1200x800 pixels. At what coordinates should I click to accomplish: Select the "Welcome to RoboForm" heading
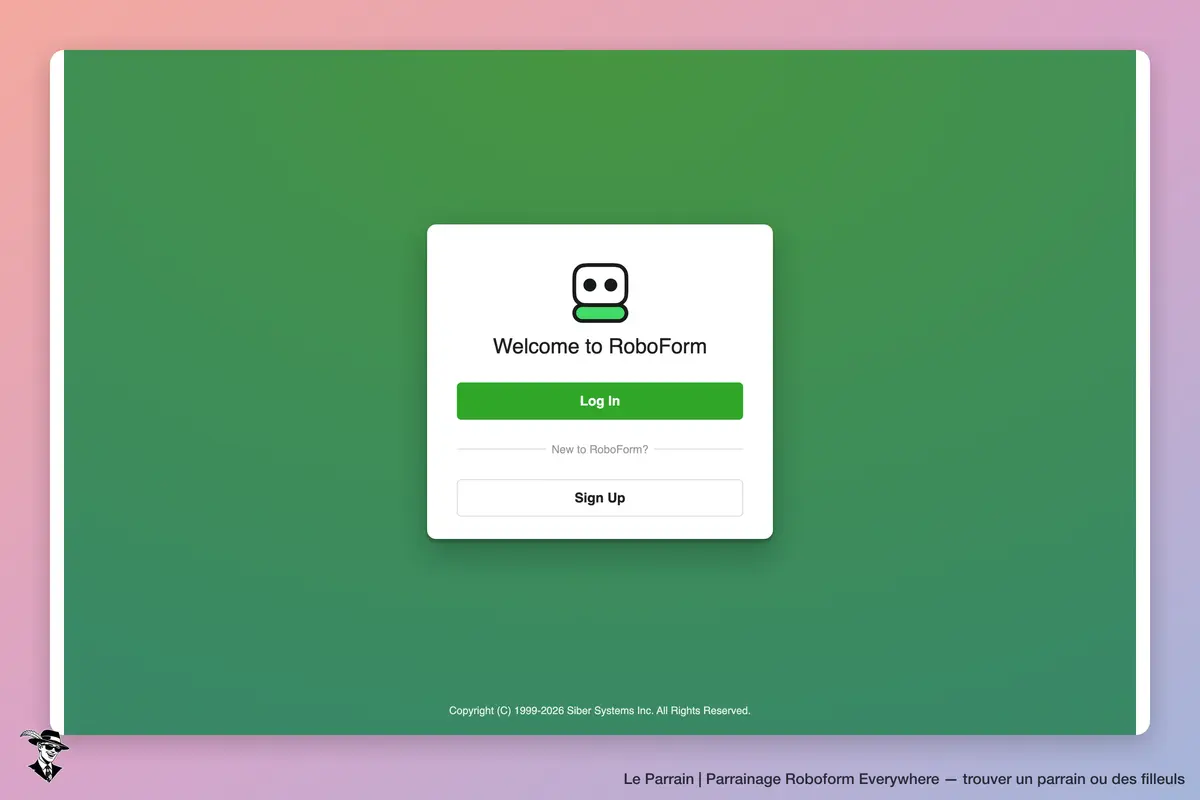600,347
